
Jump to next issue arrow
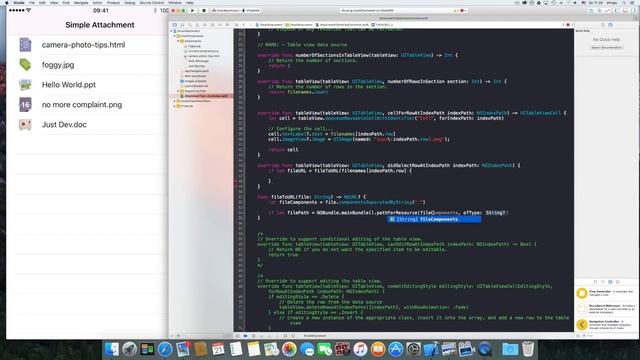[572, 25]
